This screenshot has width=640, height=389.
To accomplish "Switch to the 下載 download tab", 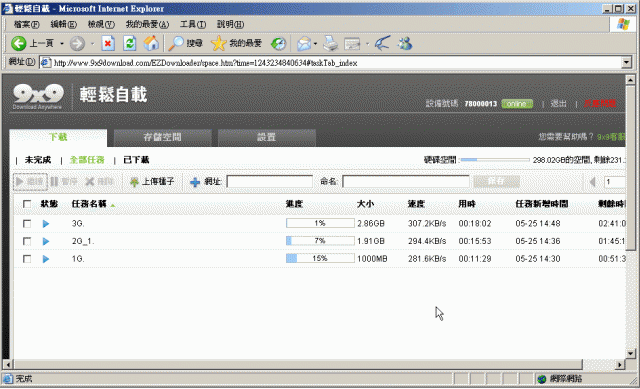I will click(x=58, y=137).
